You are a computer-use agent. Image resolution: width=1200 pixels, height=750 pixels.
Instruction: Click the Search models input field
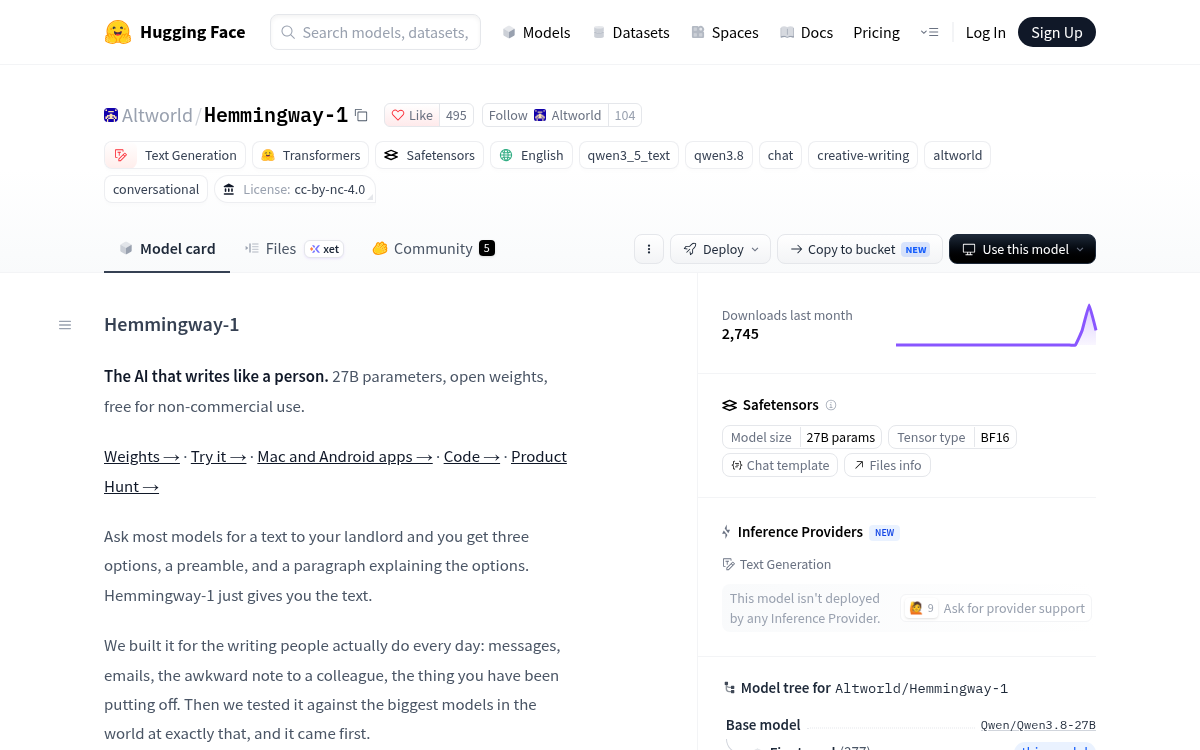(x=375, y=32)
